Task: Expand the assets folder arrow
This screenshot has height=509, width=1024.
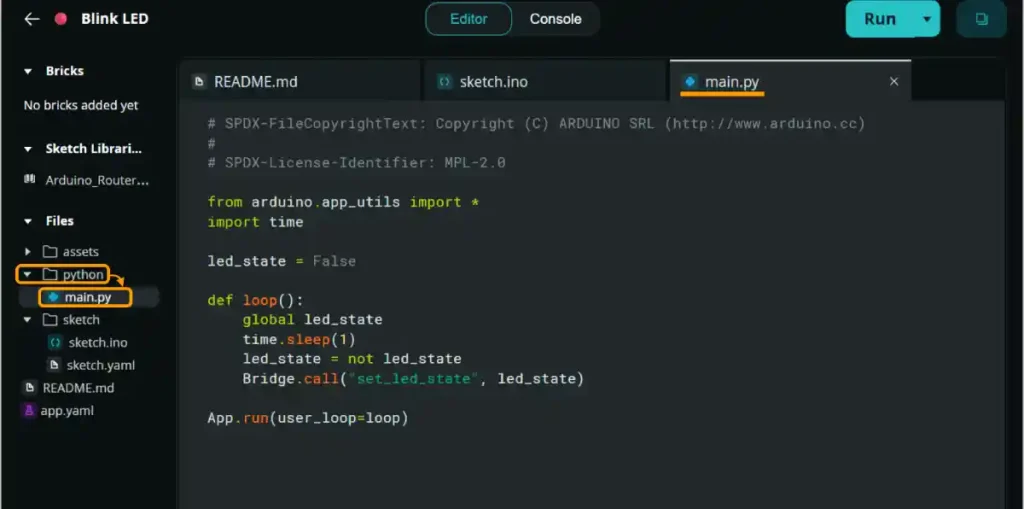Action: [27, 252]
